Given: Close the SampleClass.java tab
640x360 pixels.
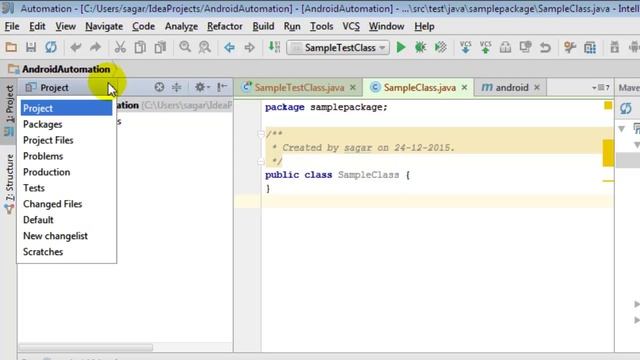Looking at the screenshot, I should coord(464,87).
